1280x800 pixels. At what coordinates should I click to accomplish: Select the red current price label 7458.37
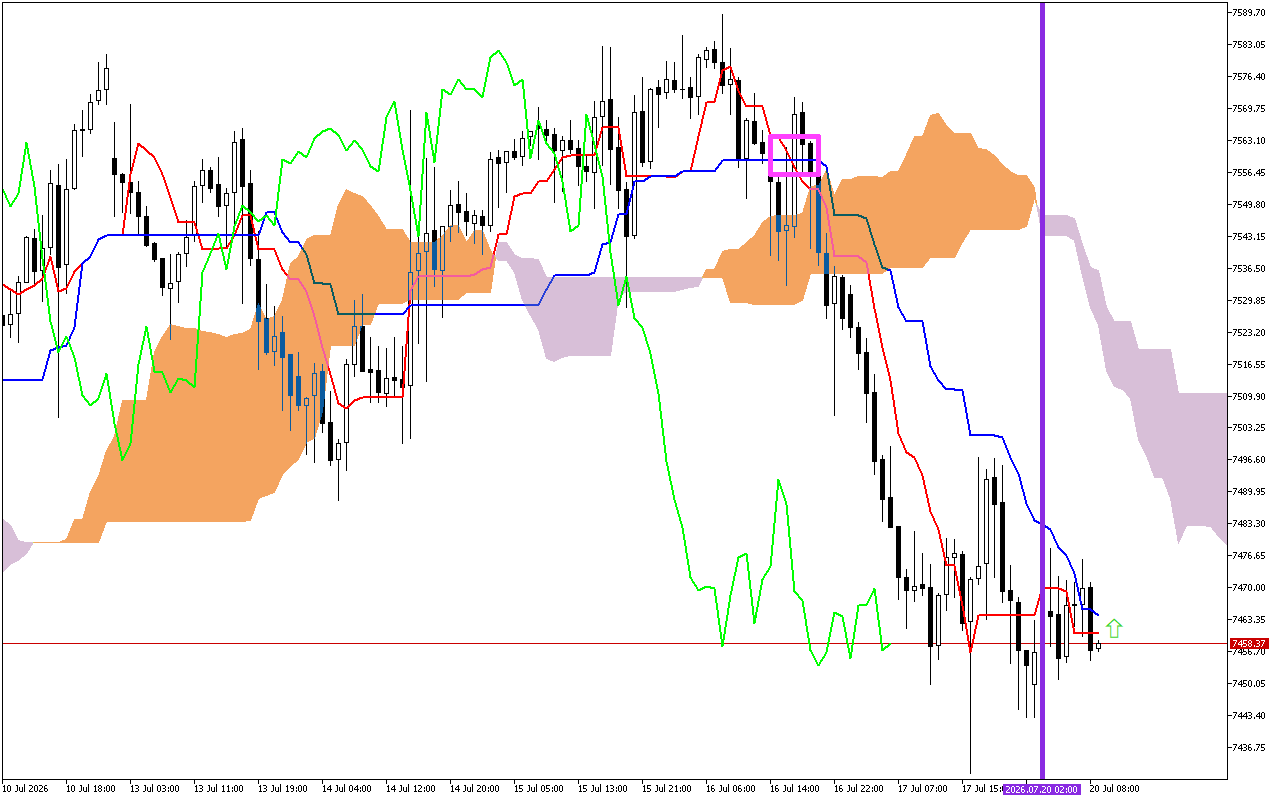click(1249, 643)
